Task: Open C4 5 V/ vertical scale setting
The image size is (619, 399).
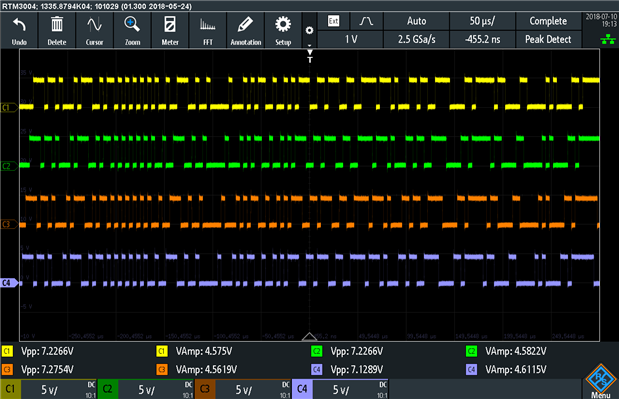Action: click(351, 390)
